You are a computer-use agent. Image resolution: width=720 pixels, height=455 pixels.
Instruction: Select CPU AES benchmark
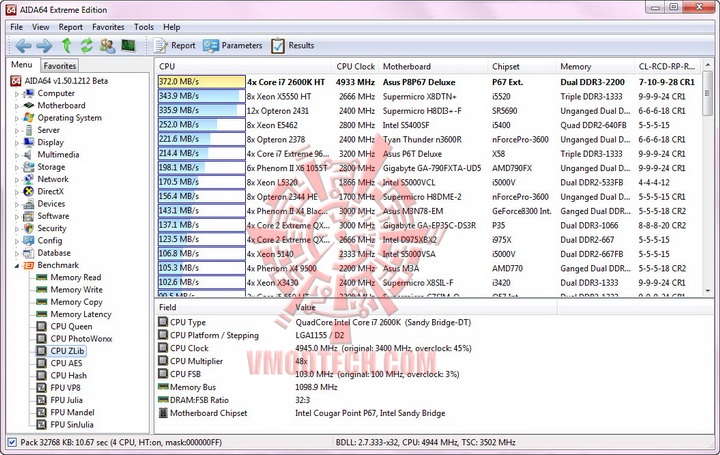(66, 363)
